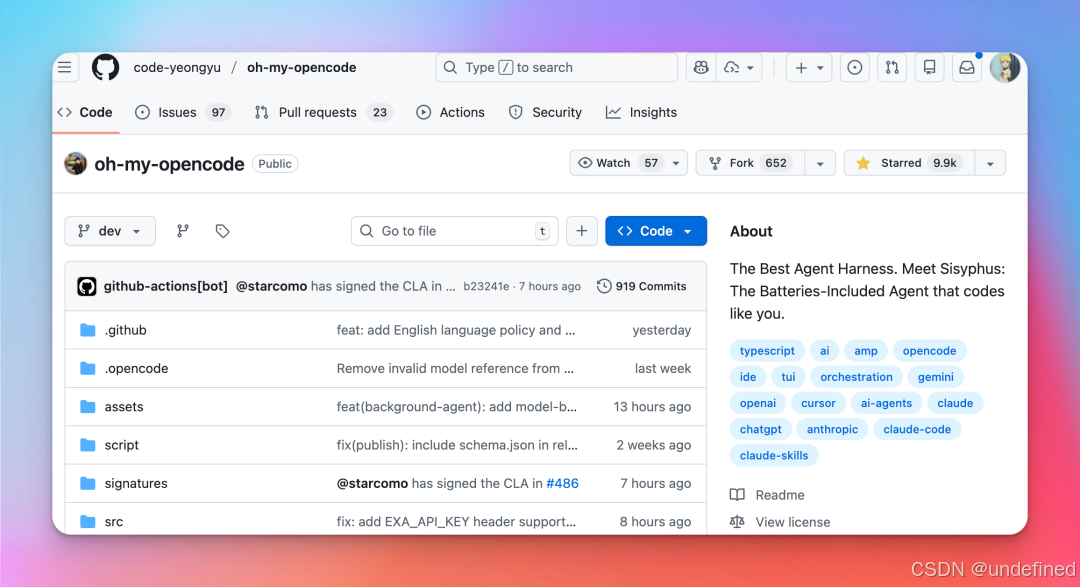Open commit 'fix: add EXA_API_KEY header support'
Screen dimensions: 1080x587
coord(456,522)
